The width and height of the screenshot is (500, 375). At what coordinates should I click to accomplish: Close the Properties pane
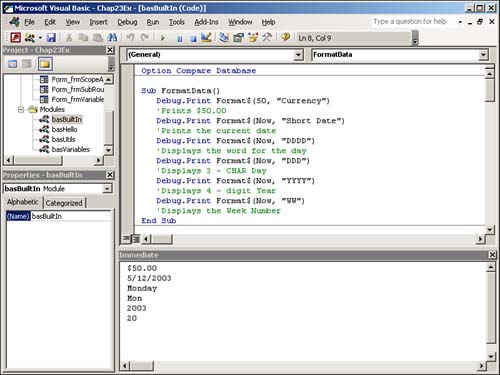pyautogui.click(x=110, y=175)
